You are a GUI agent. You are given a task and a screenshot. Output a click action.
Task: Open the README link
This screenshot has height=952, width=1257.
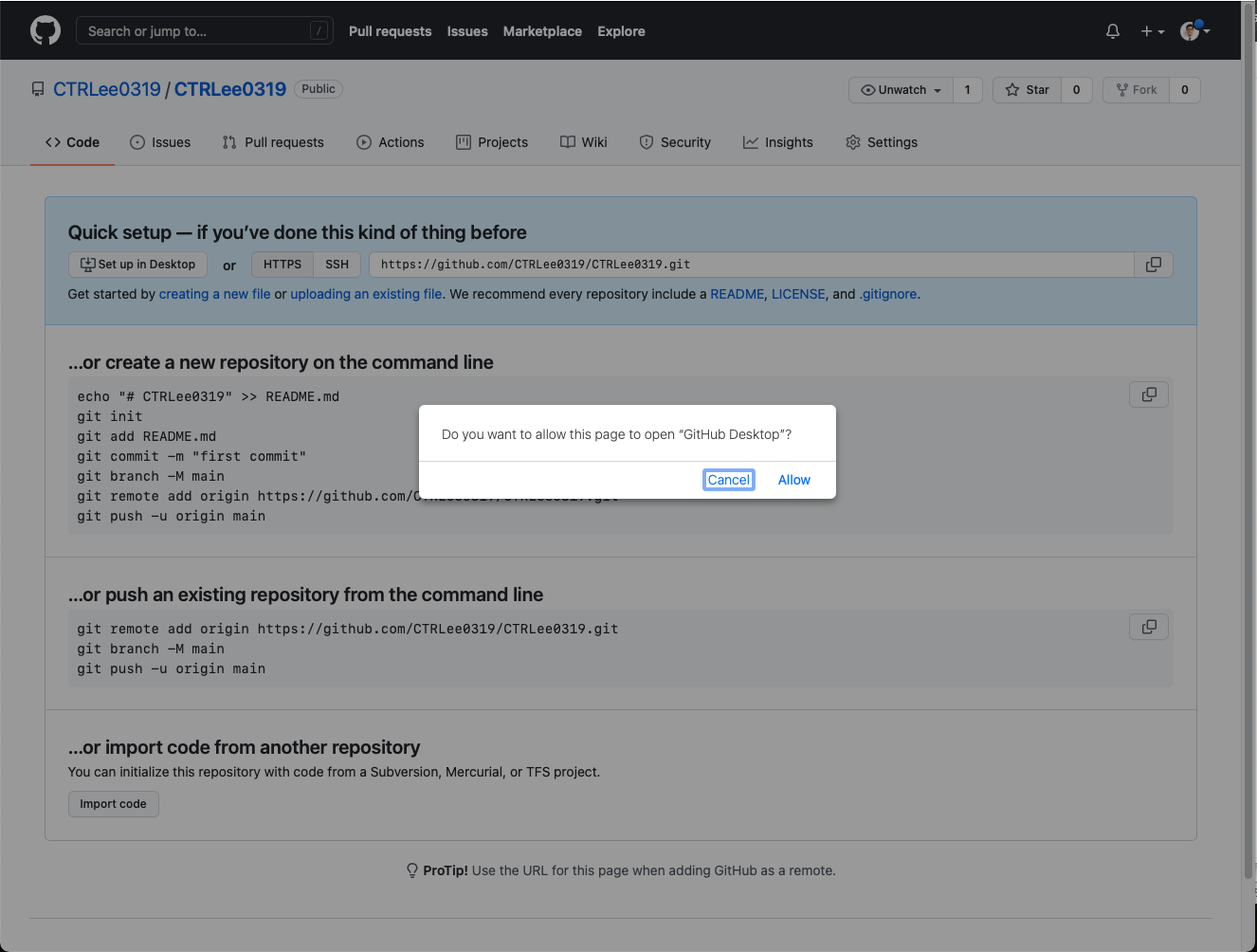click(737, 294)
